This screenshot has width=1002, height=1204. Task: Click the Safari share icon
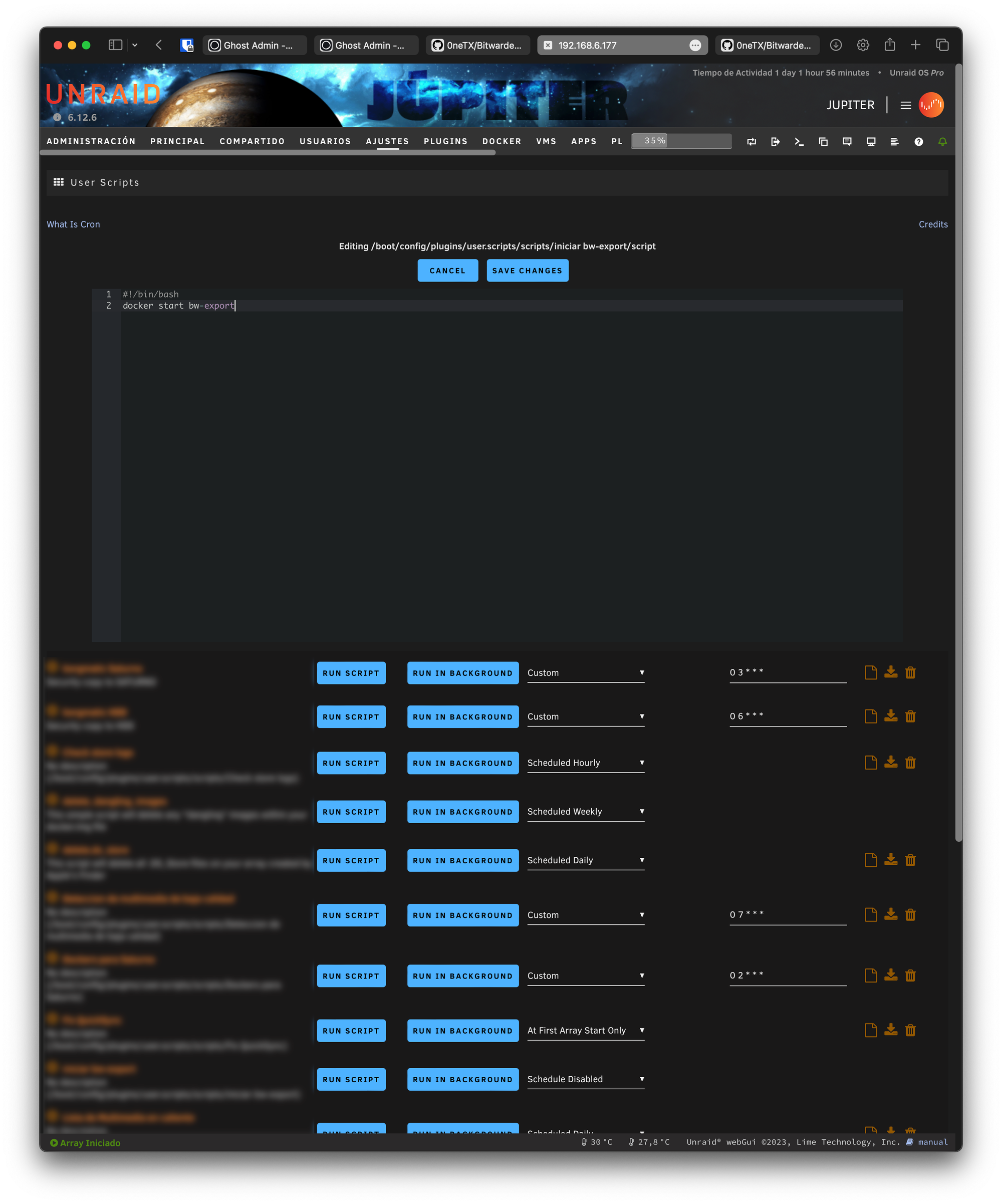point(890,45)
